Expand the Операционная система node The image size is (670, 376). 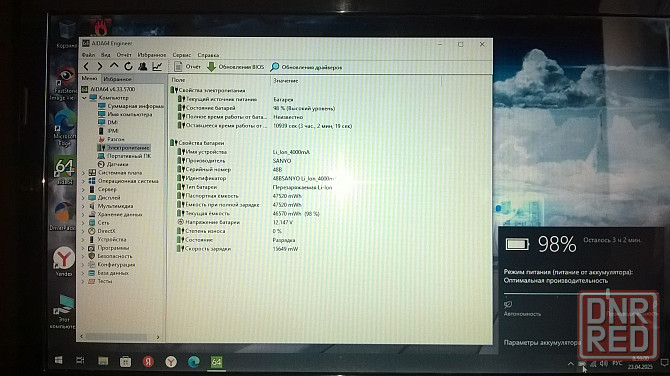(x=83, y=181)
